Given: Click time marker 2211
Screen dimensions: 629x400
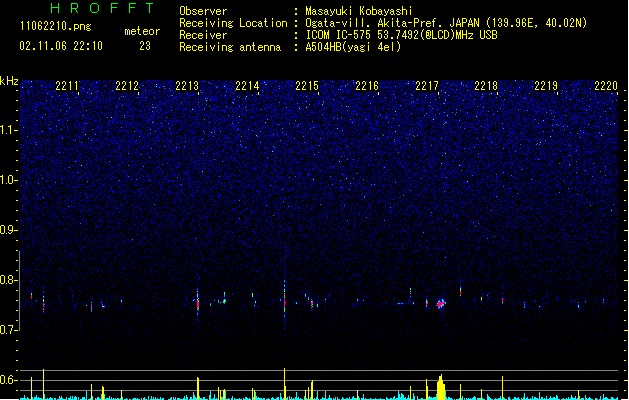Looking at the screenshot, I should point(67,86).
